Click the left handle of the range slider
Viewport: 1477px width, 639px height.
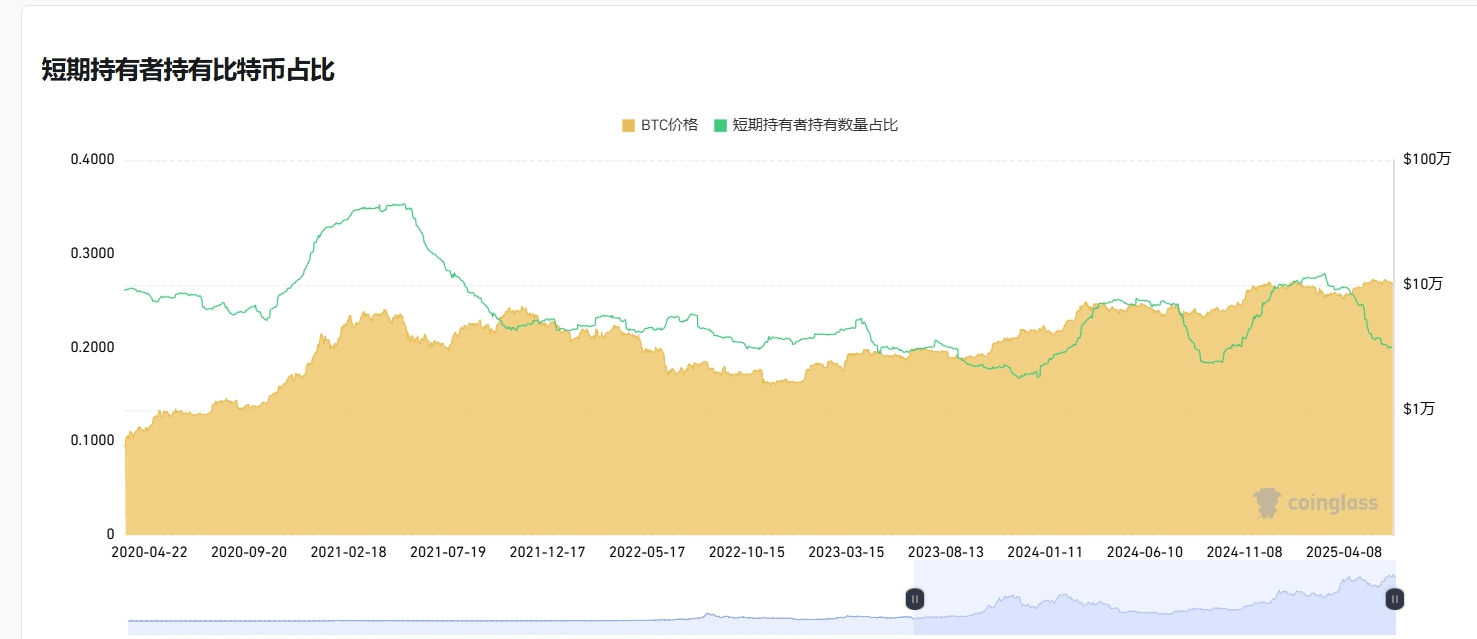click(x=914, y=599)
